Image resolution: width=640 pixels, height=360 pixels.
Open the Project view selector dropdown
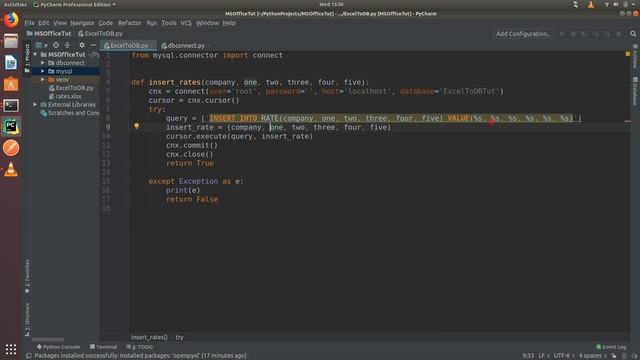tap(41, 45)
